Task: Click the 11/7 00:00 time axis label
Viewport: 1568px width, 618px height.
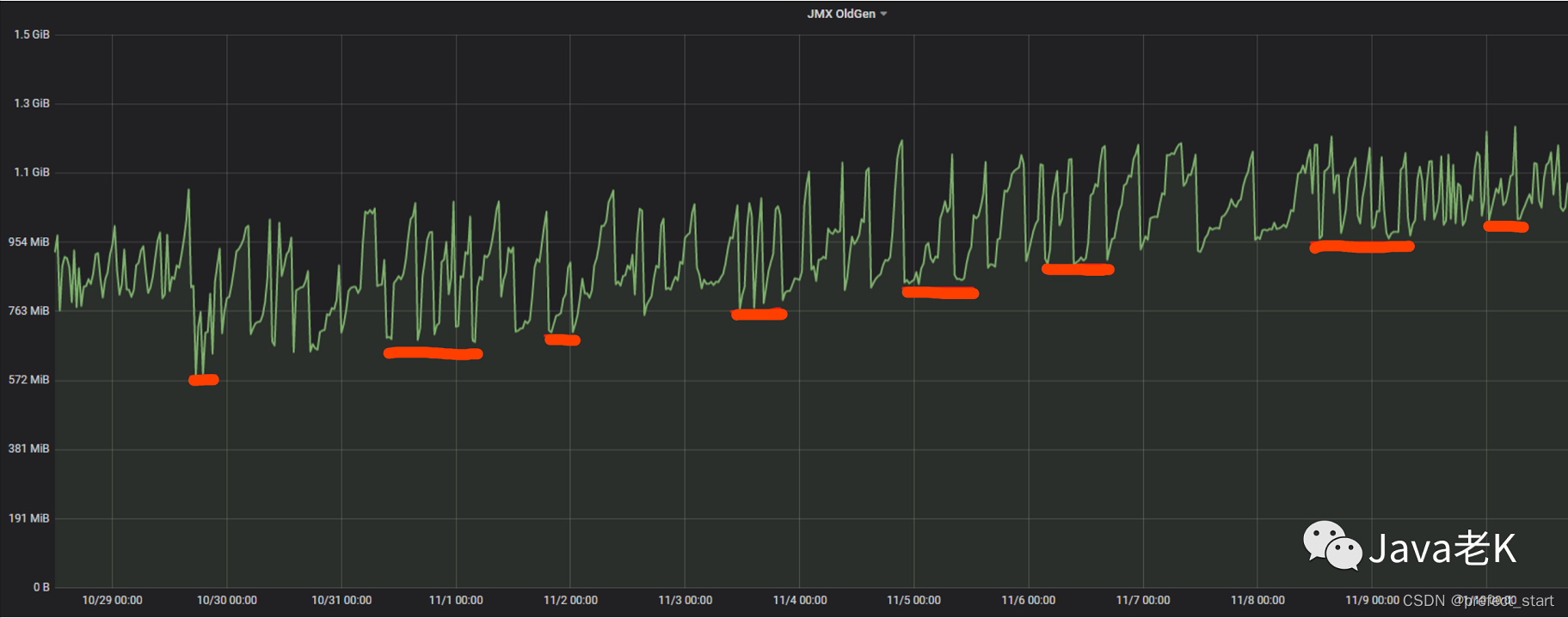Action: (1143, 600)
